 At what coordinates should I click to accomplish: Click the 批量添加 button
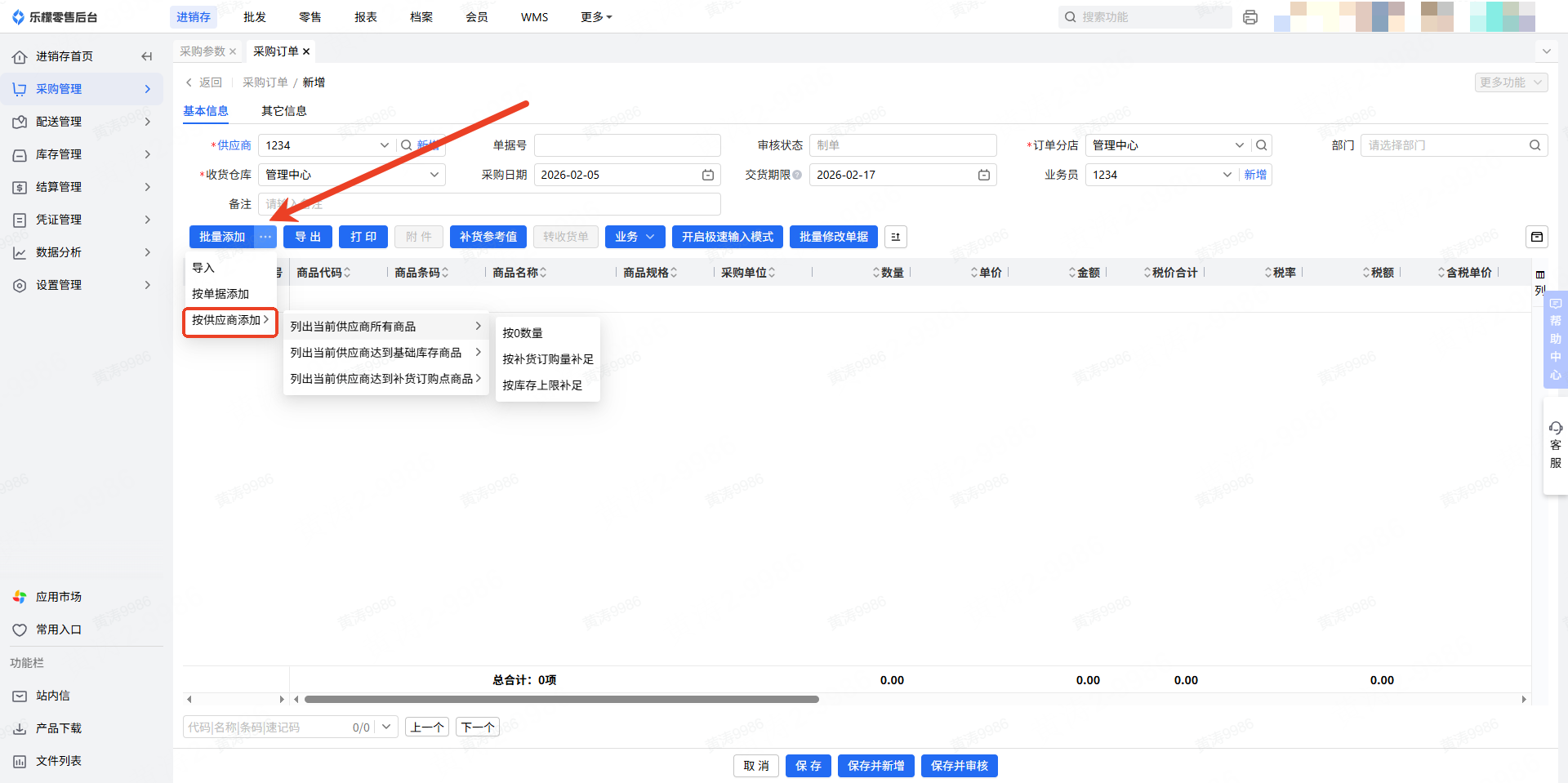point(222,237)
